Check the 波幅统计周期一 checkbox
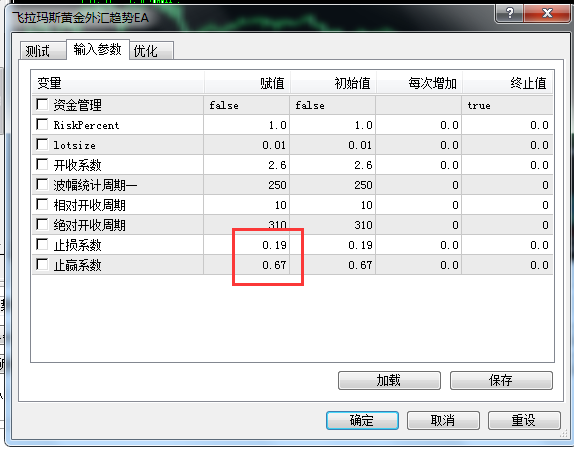The width and height of the screenshot is (574, 450). [42, 184]
